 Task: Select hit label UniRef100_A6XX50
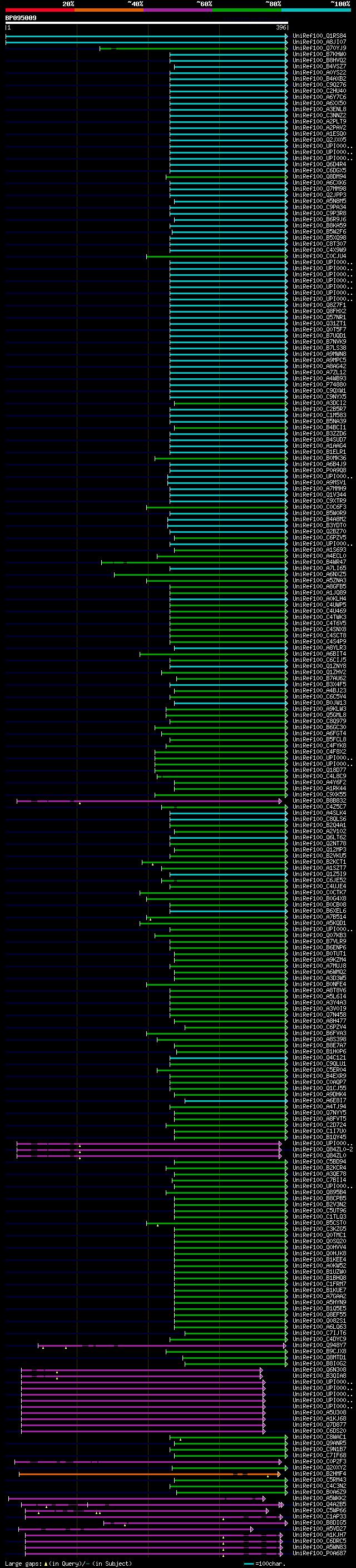pyautogui.click(x=319, y=103)
